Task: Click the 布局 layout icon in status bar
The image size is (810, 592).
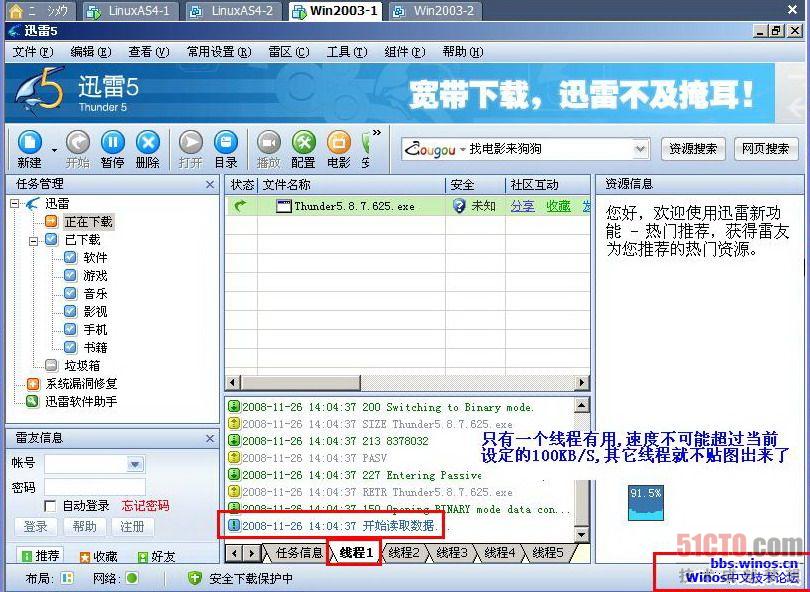Action: [x=67, y=578]
